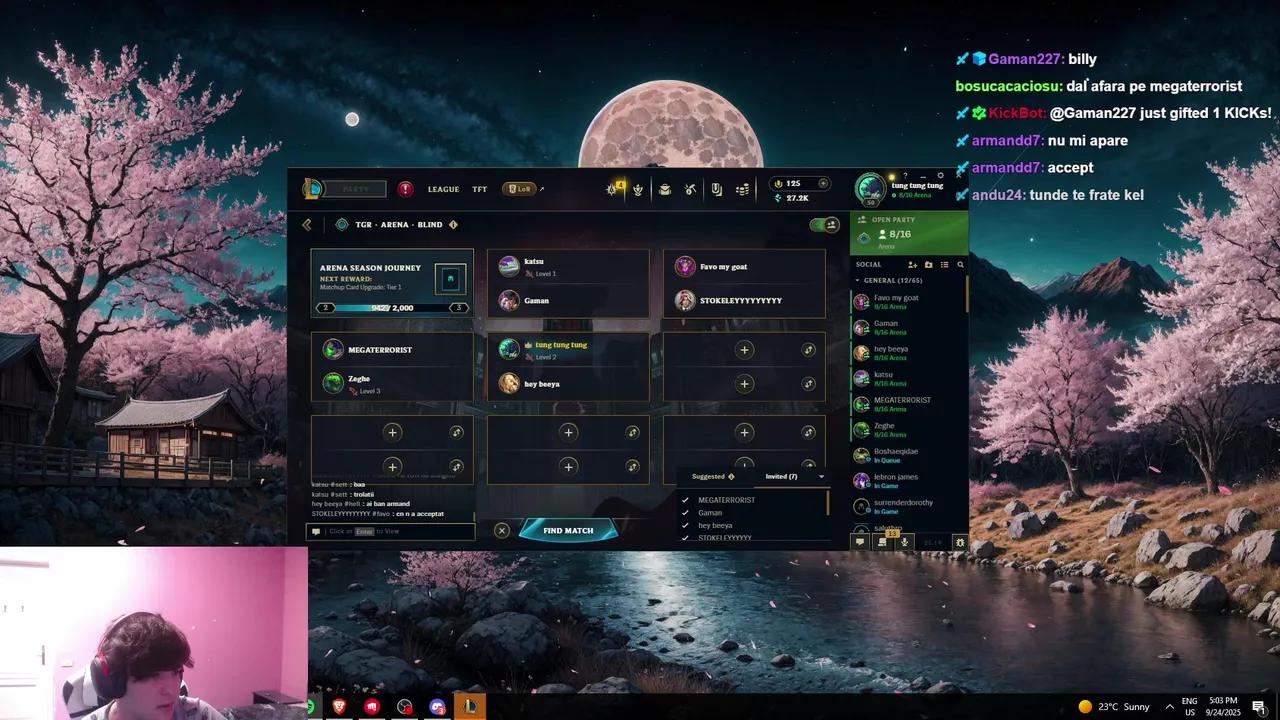Click the League of Legends logo icon
1280x720 pixels.
point(313,189)
